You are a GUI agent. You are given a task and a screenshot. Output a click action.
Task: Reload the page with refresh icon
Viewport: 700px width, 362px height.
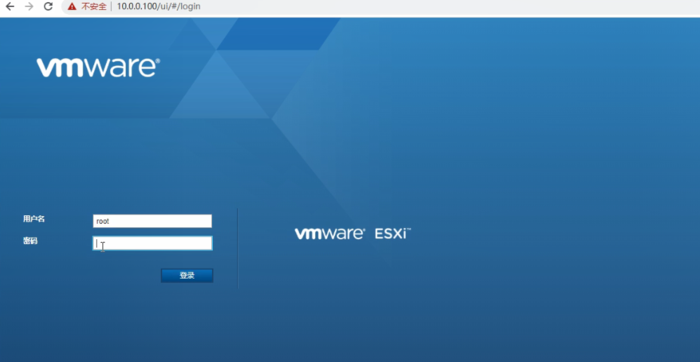click(x=48, y=7)
